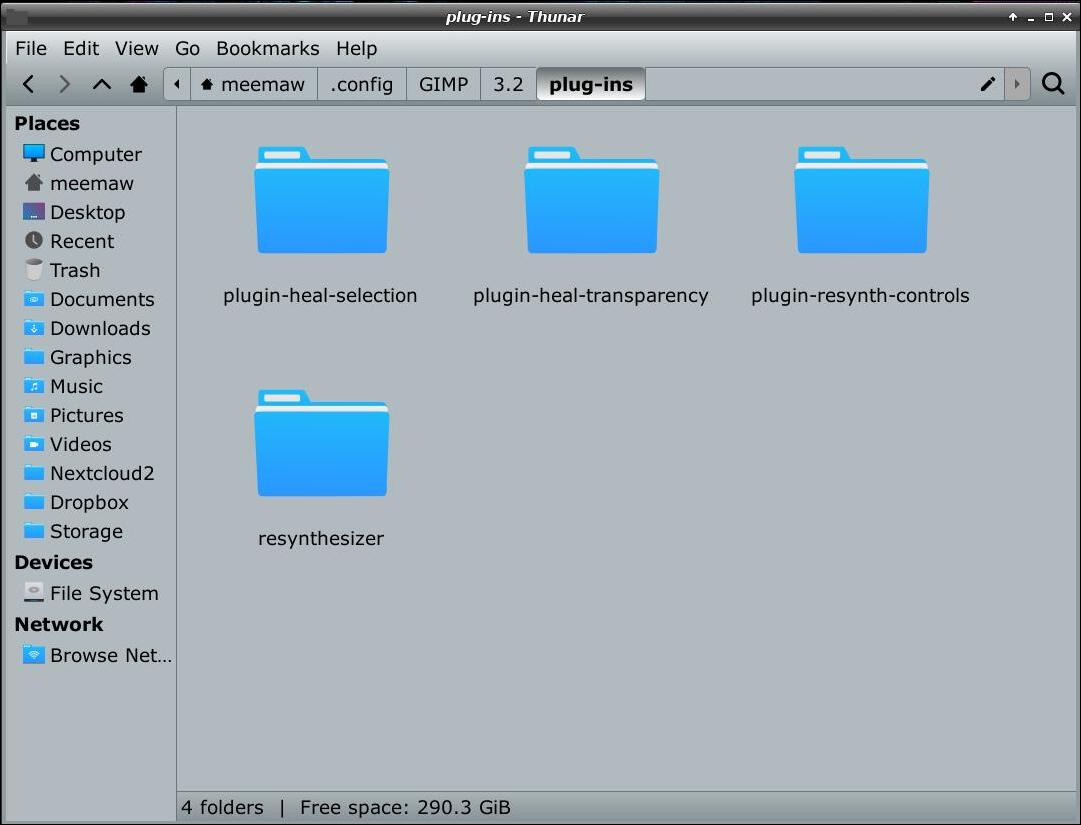The width and height of the screenshot is (1081, 825).
Task: Go back with the left arrow
Action: pos(28,84)
